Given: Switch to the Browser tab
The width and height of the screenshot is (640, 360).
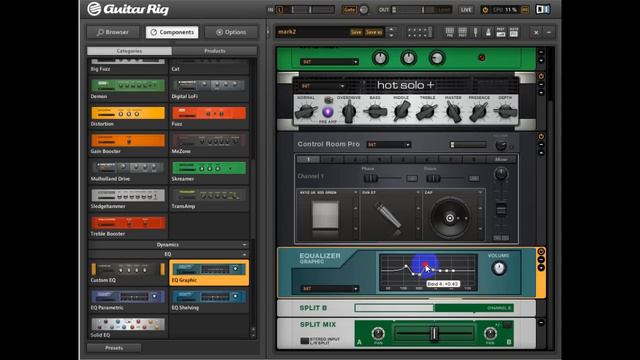Looking at the screenshot, I should pyautogui.click(x=113, y=32).
